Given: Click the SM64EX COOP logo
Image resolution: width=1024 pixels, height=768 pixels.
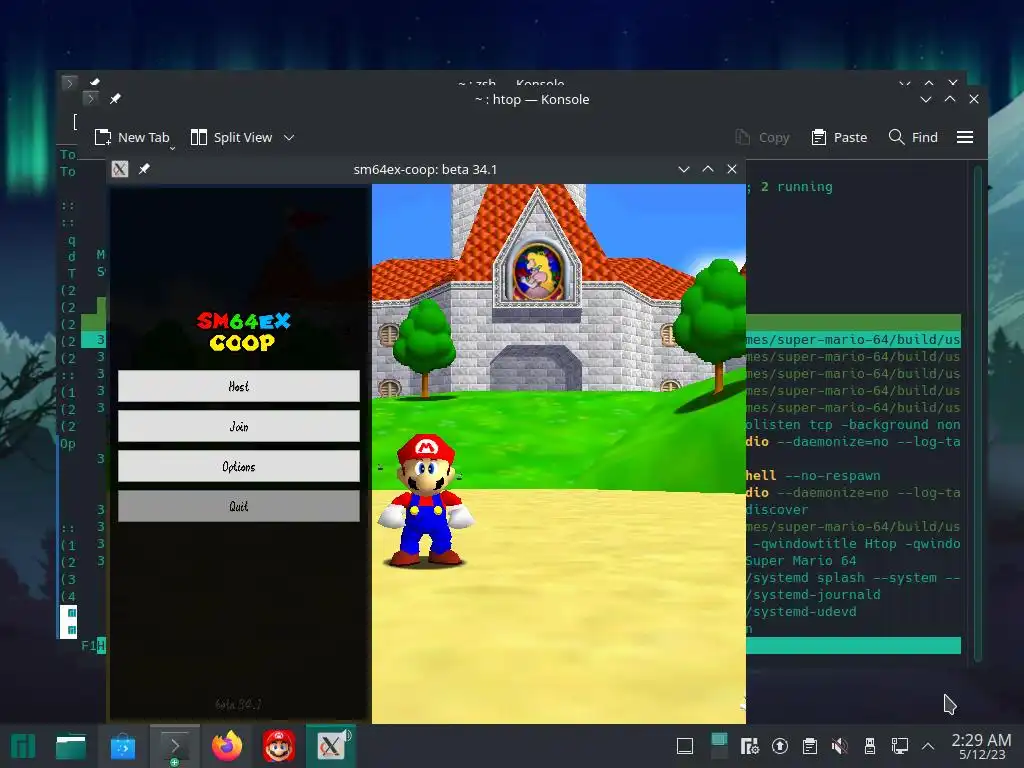Looking at the screenshot, I should (x=244, y=332).
